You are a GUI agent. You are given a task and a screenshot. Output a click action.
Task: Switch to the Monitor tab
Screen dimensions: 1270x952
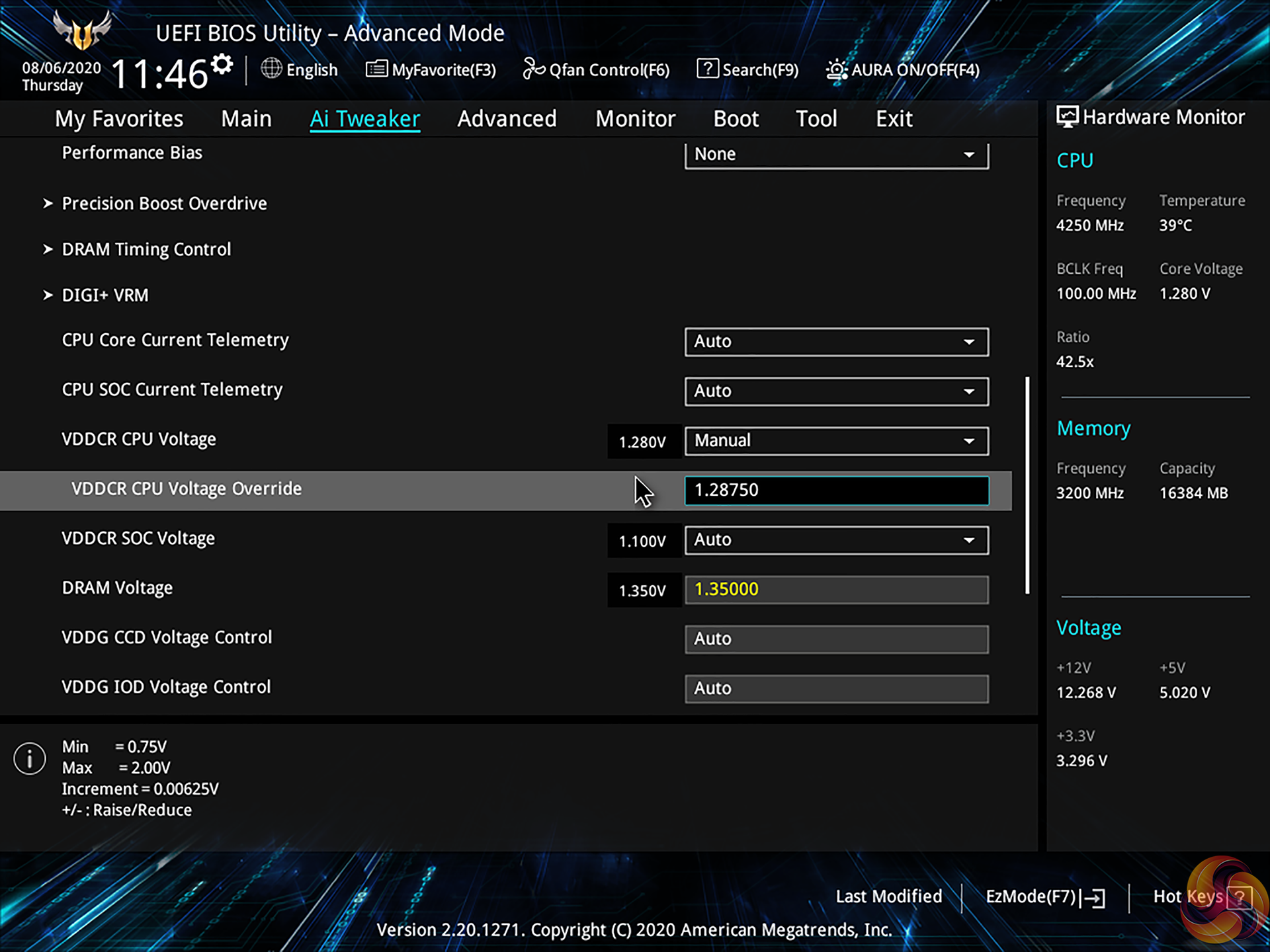[x=635, y=119]
